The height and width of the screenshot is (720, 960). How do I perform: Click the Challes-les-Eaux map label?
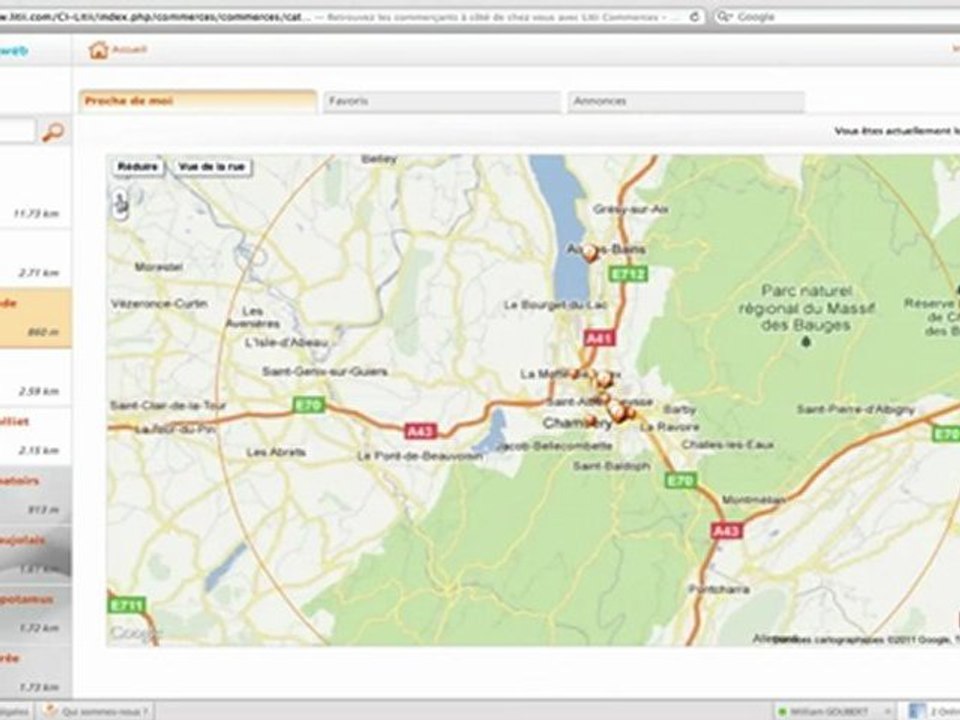point(727,444)
